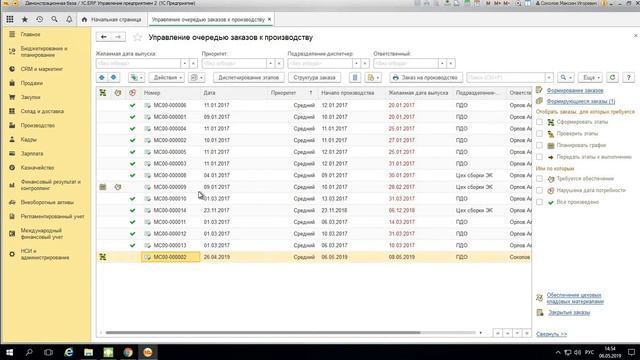Open search field history dropdown arrow

549,78
